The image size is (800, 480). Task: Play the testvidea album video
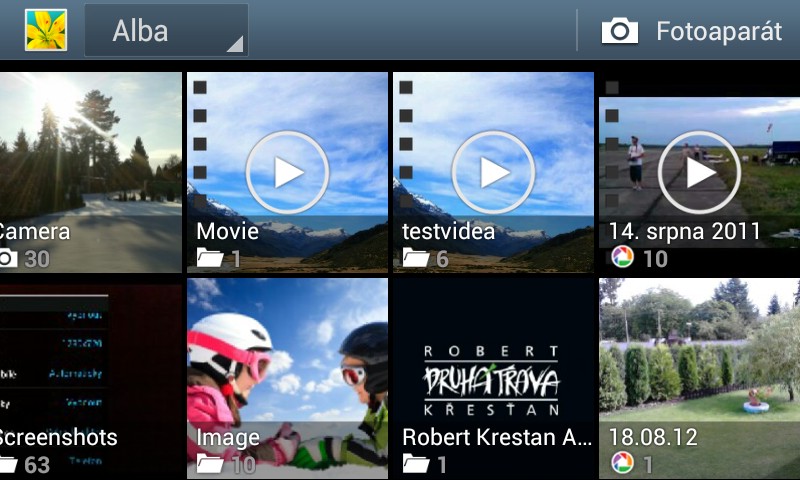493,172
